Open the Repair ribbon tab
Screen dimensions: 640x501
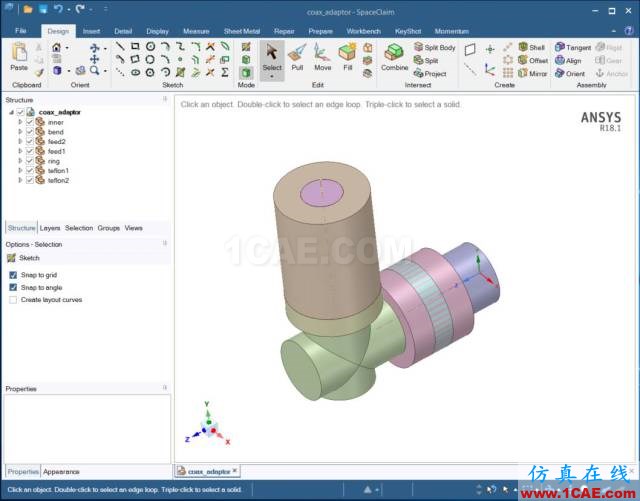click(x=284, y=31)
